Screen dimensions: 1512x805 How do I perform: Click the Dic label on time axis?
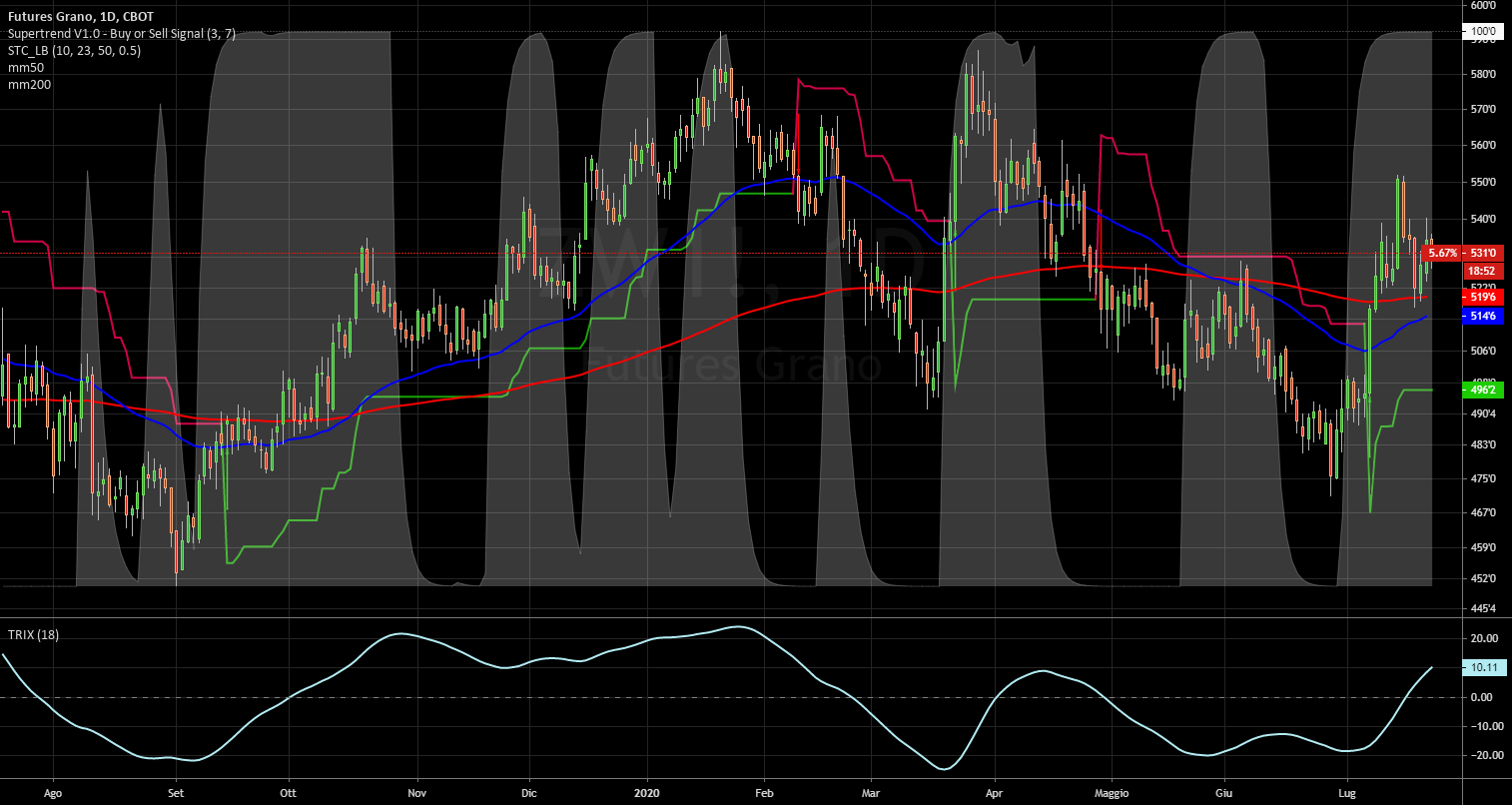pyautogui.click(x=529, y=794)
